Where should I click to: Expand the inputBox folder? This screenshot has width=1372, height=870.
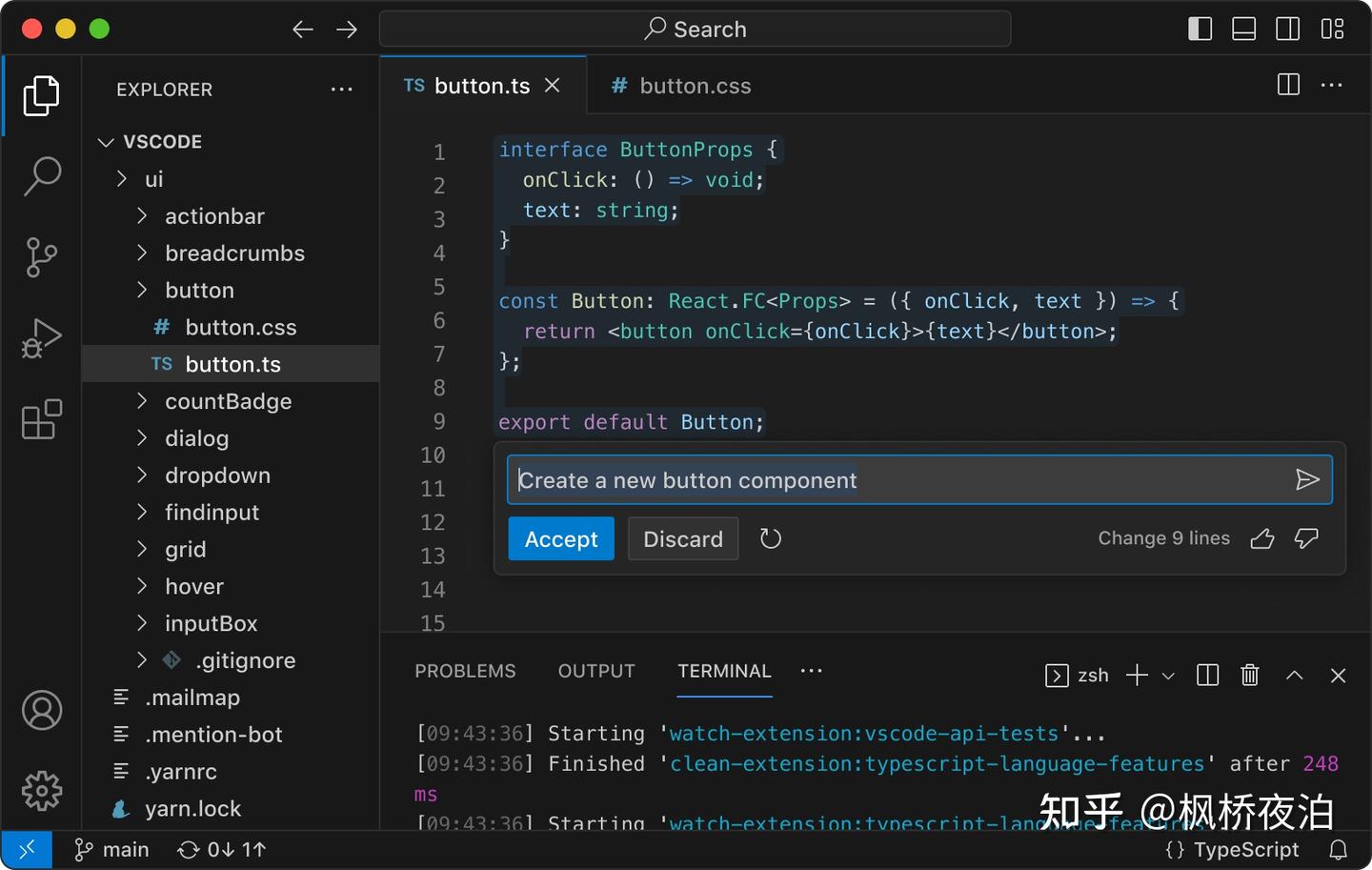point(231,624)
